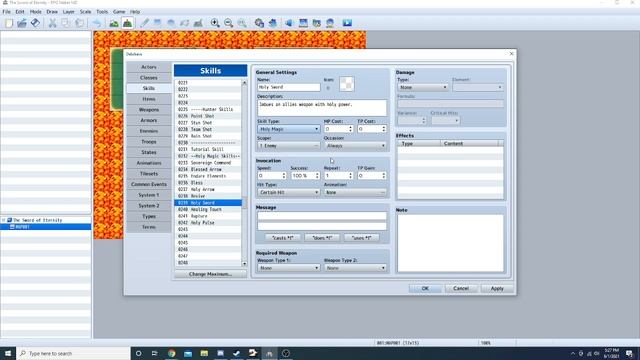The image size is (640, 360).
Task: Switch to Event editing mode icon
Action: [127, 23]
